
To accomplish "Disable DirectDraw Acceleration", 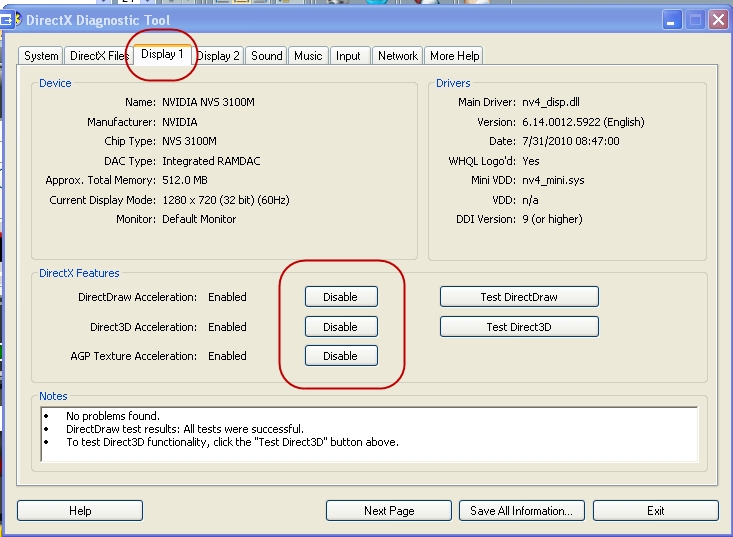I will pyautogui.click(x=340, y=297).
